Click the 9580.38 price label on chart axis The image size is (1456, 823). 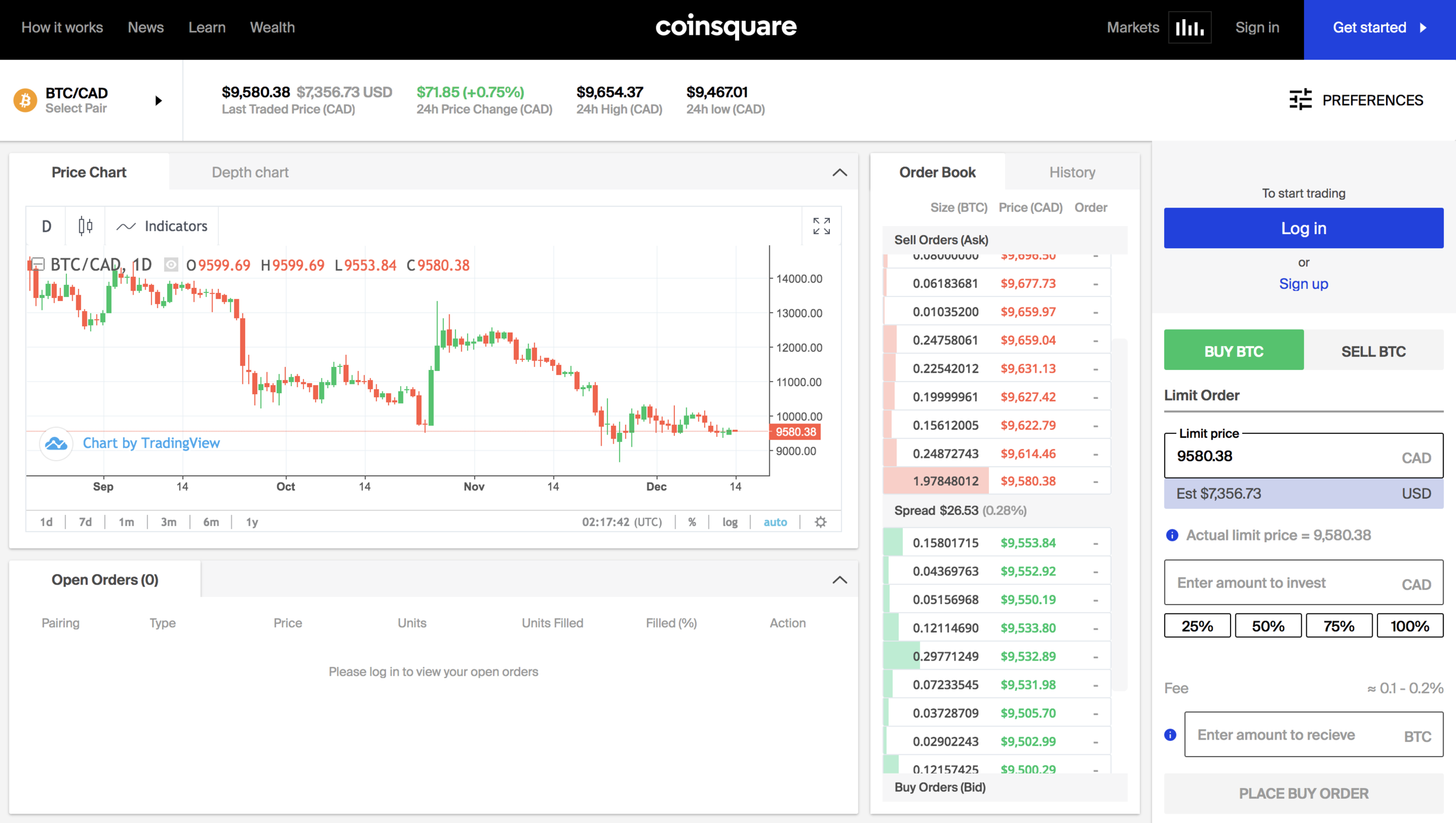(x=796, y=432)
